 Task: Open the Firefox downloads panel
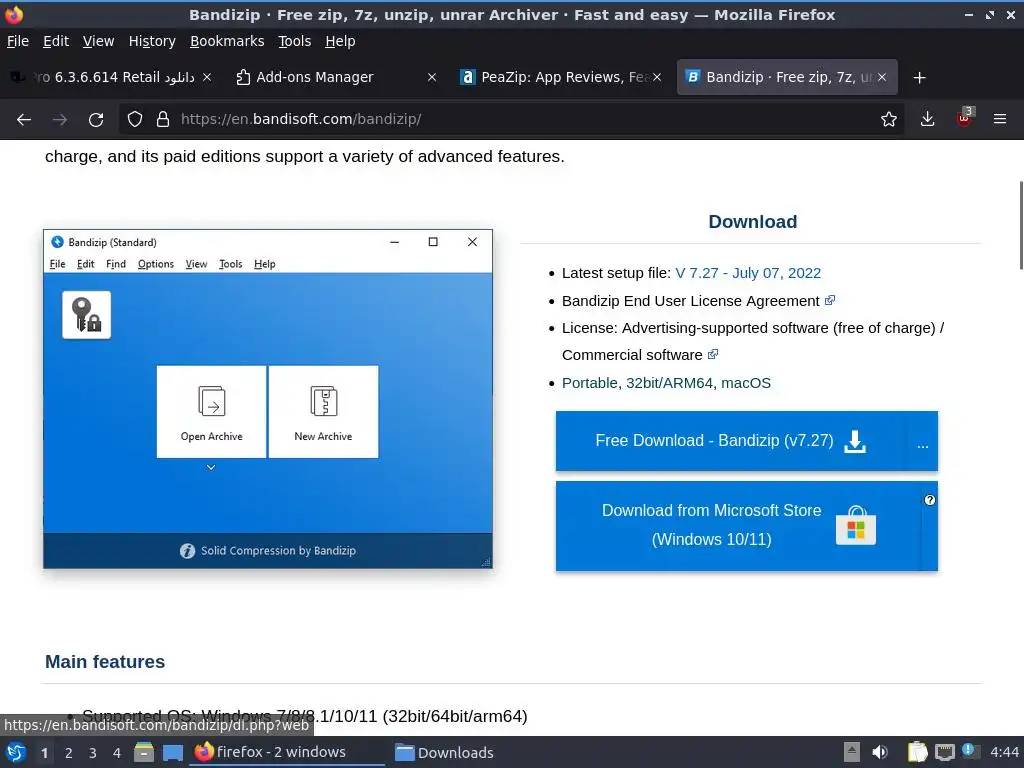pos(927,119)
